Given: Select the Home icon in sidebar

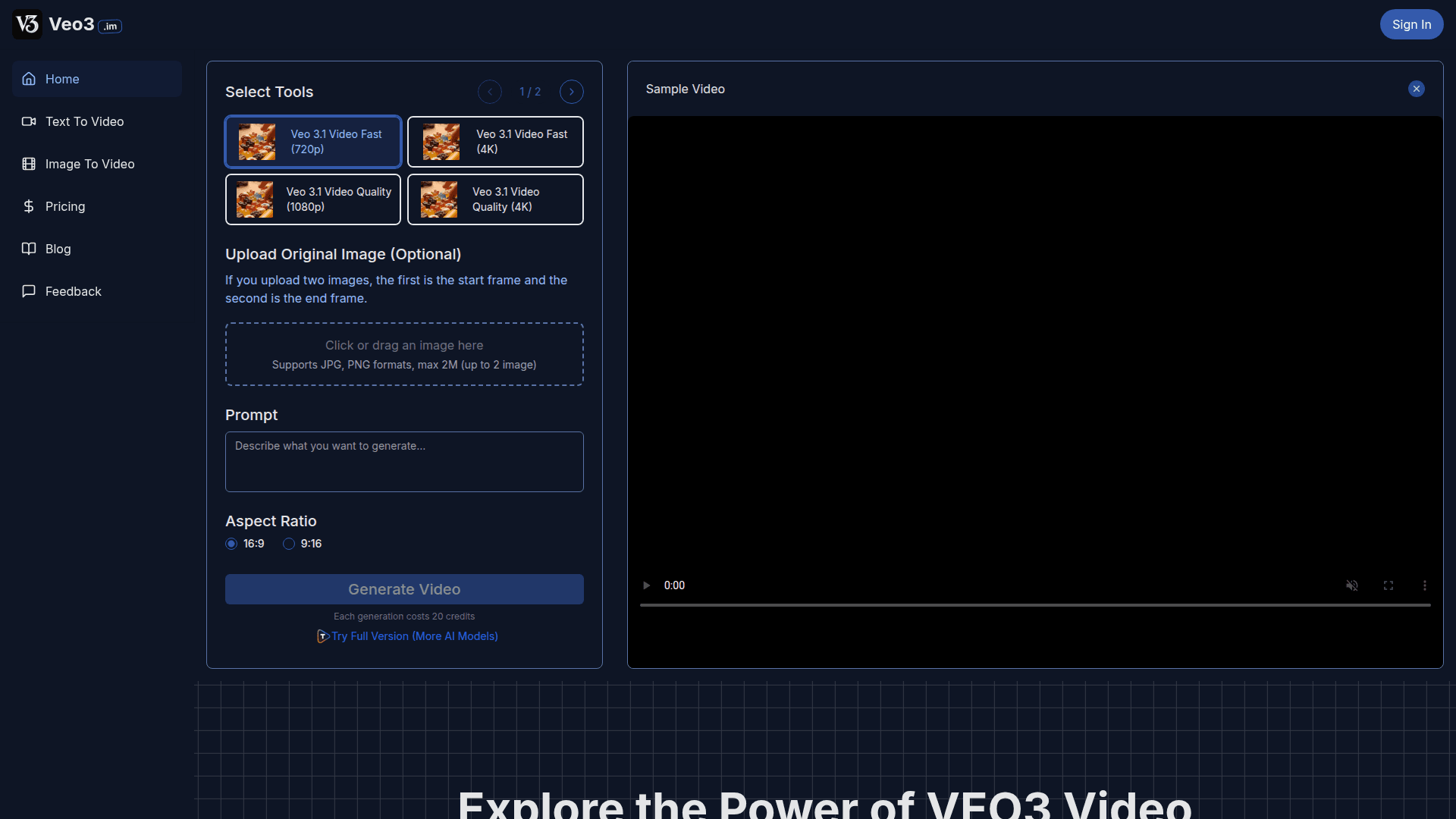Looking at the screenshot, I should click(x=28, y=79).
